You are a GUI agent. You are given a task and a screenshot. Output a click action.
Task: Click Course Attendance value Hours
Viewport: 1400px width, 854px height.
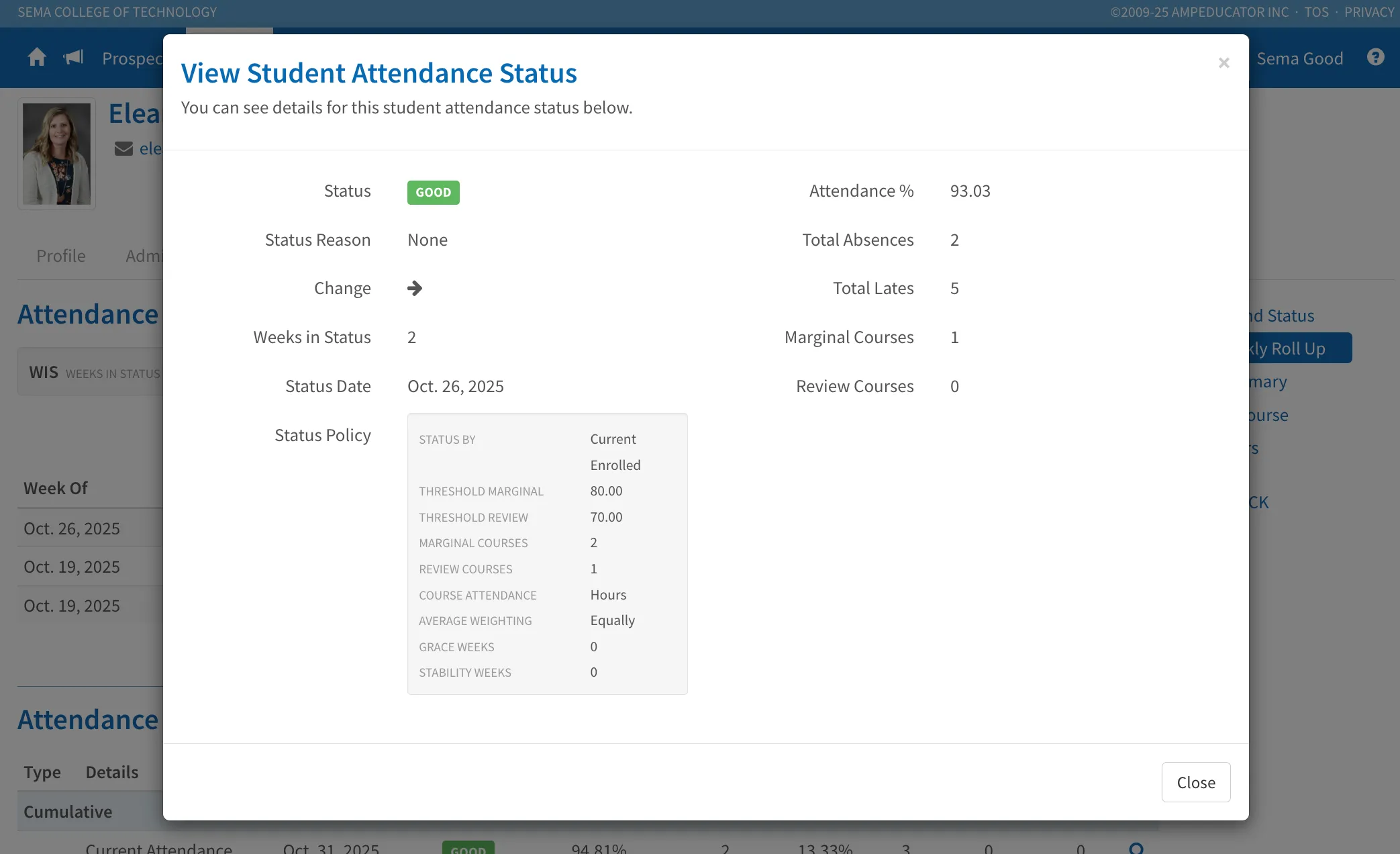point(608,595)
